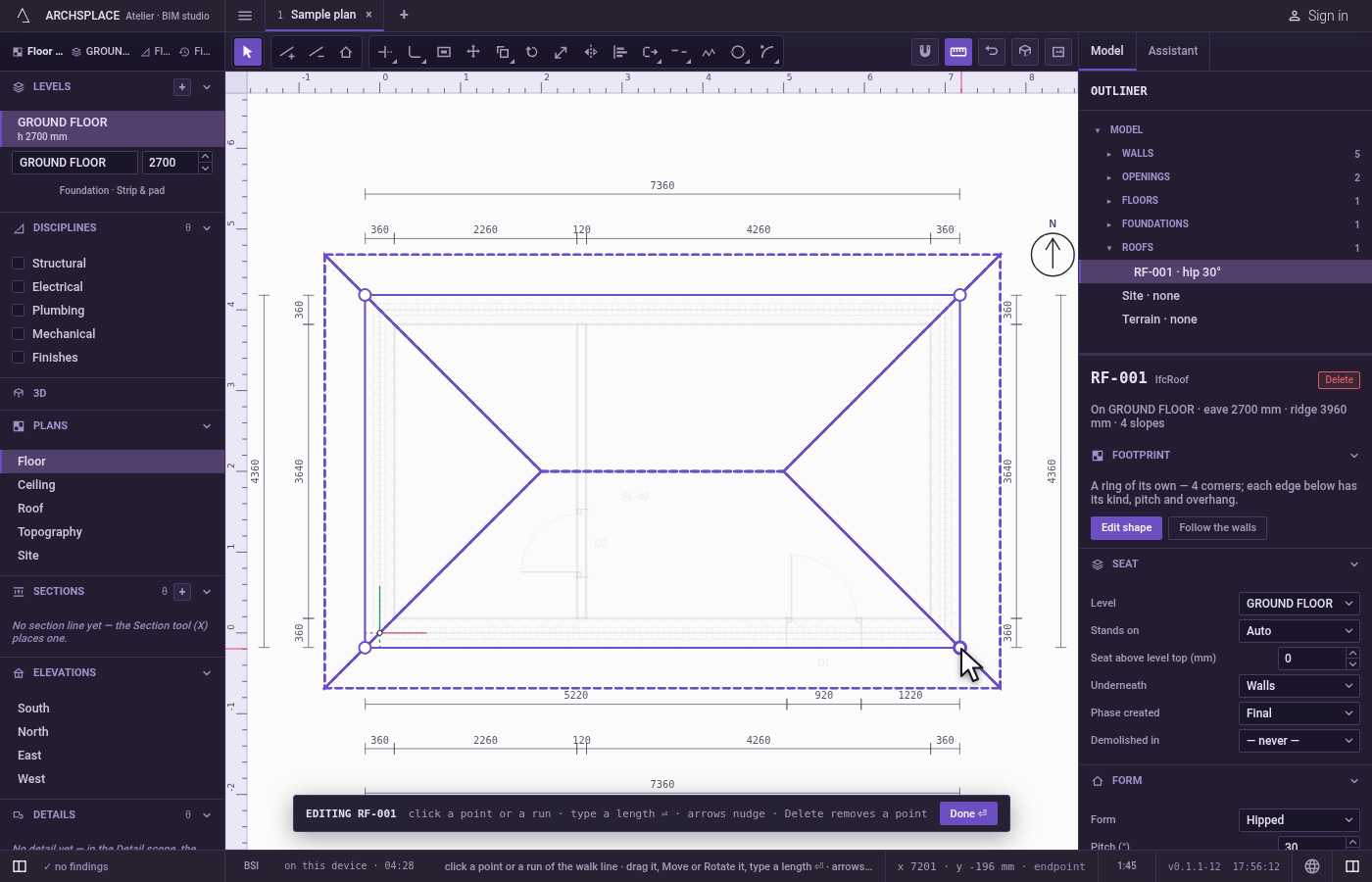Pick the roof (house) tool
1372x882 pixels.
346,52
